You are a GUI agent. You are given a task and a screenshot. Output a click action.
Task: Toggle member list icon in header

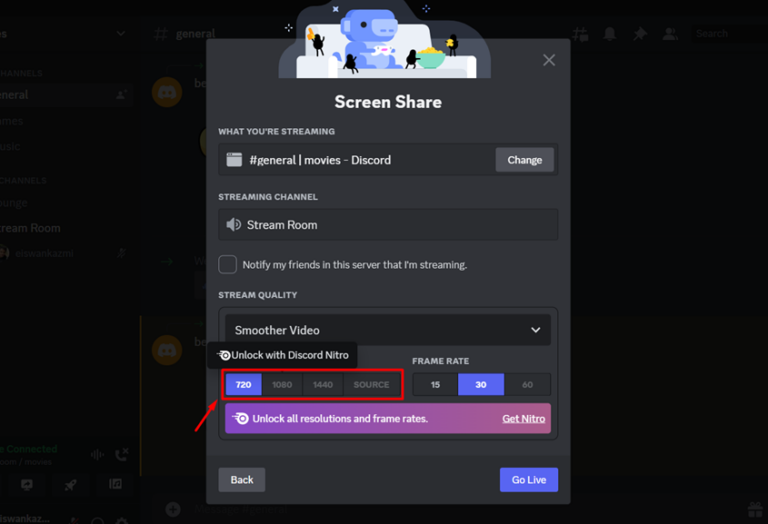(x=670, y=34)
